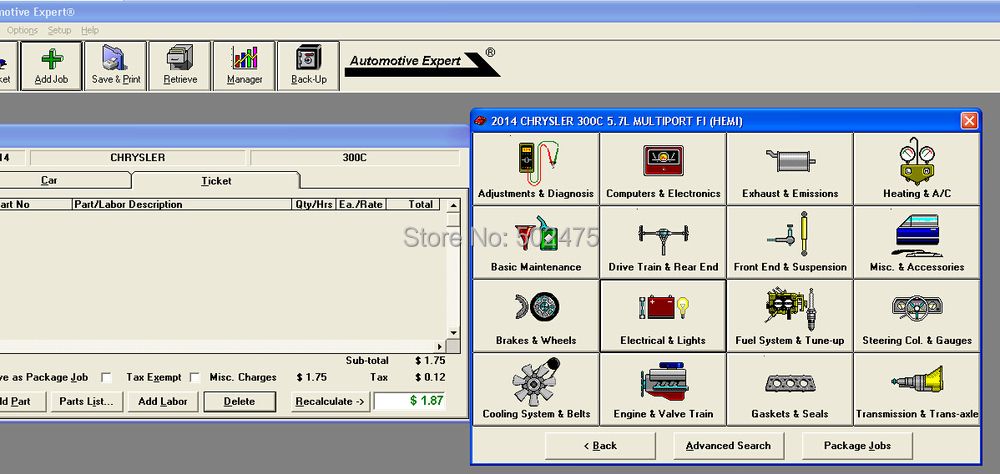Click the Recalculate button
The height and width of the screenshot is (474, 1000).
330,401
